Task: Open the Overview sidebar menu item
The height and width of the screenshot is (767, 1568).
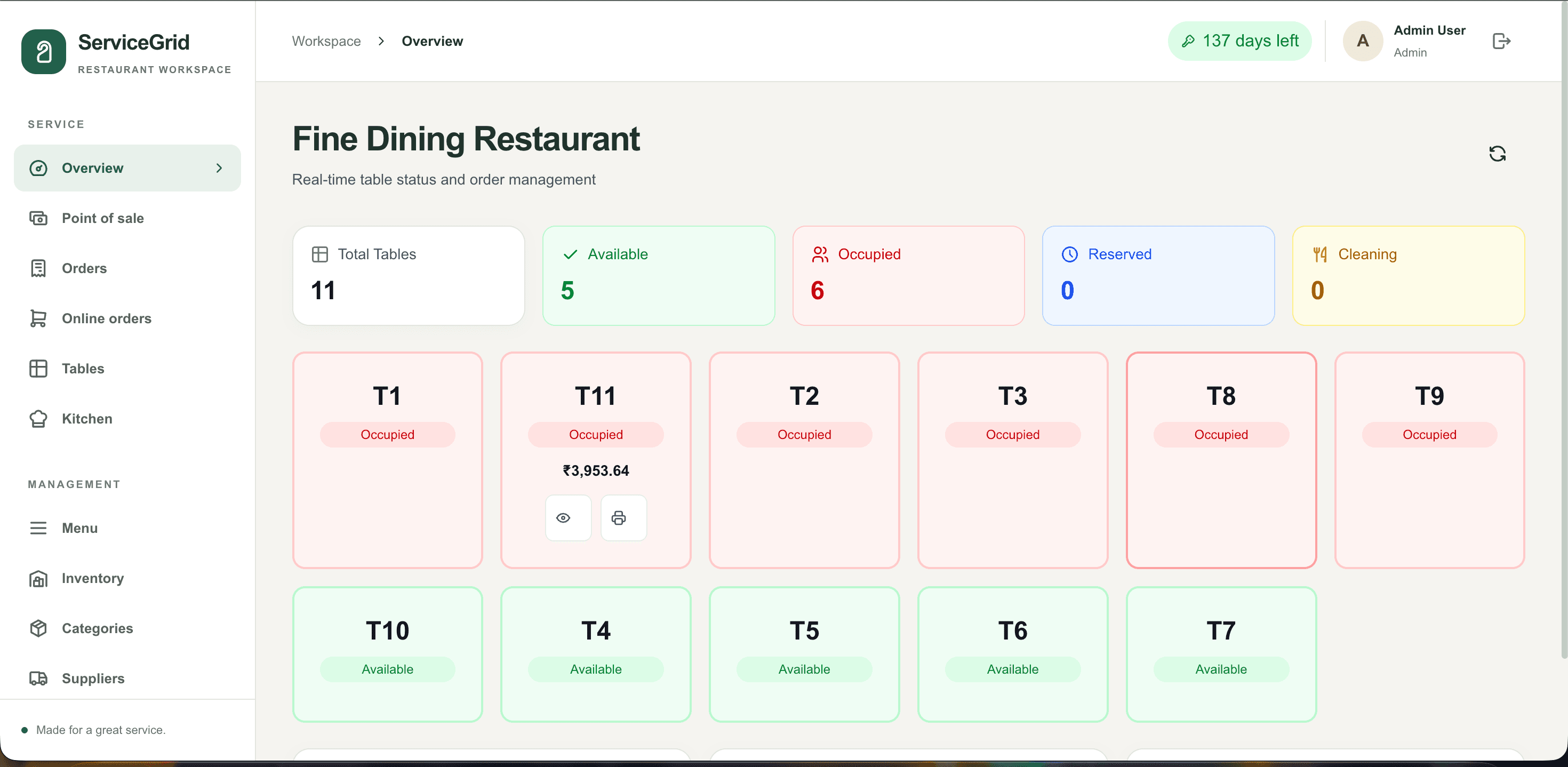Action: (127, 168)
